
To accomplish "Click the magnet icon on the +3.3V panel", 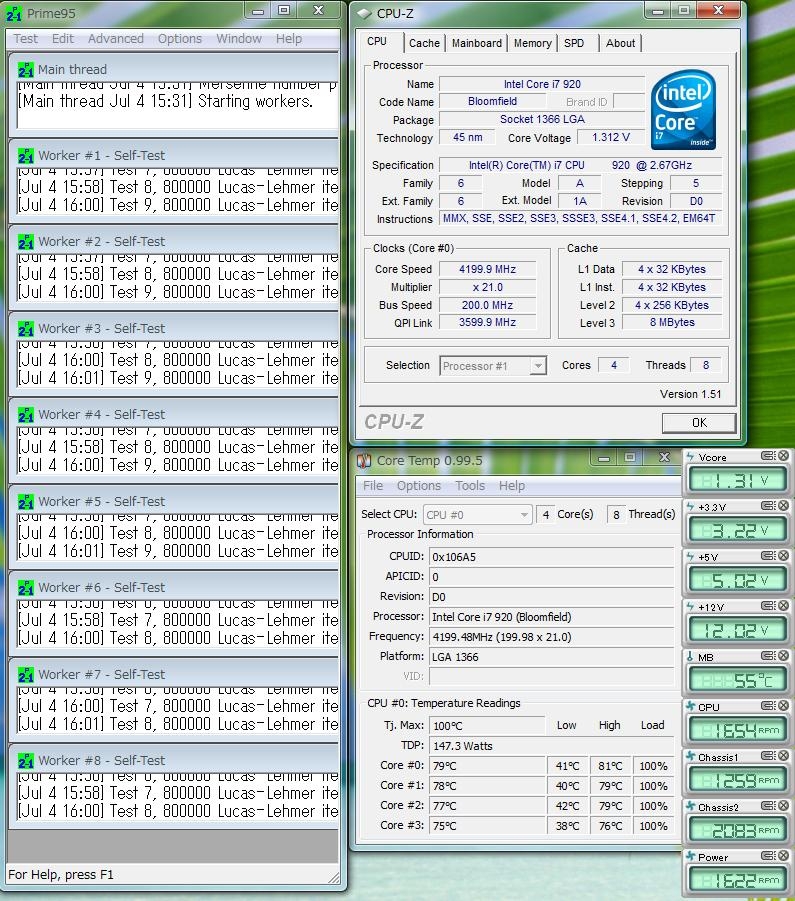I will pos(769,506).
